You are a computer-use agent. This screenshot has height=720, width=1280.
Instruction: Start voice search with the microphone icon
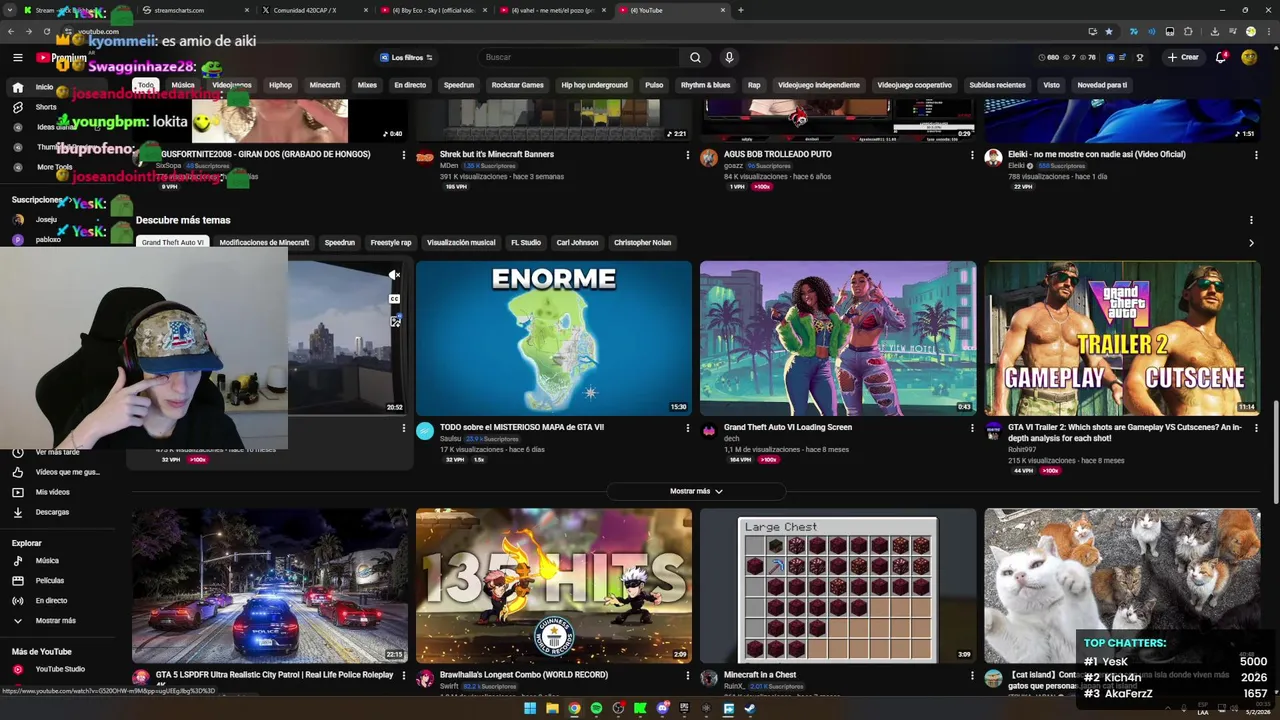point(729,58)
